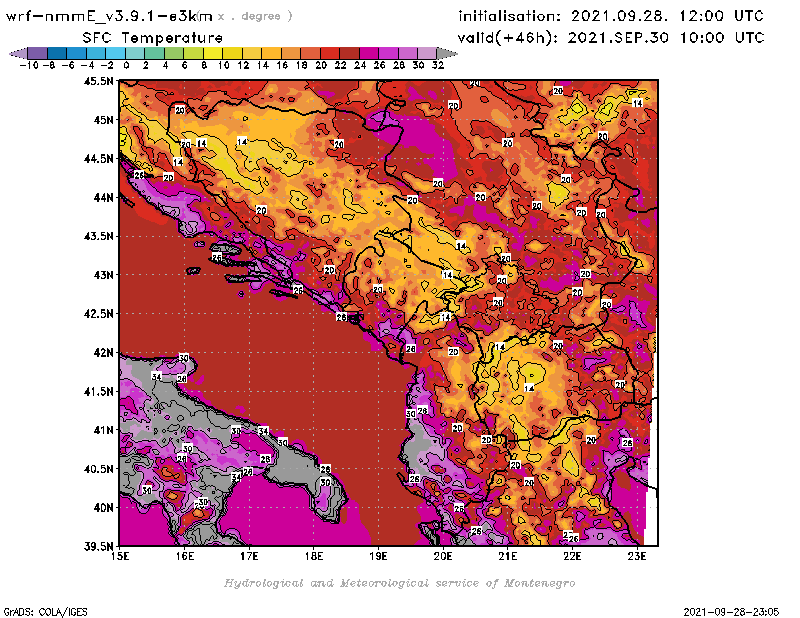Select the gray arrow swatch above 32
Image resolution: width=800 pixels, height=618 pixels.
coord(447,54)
